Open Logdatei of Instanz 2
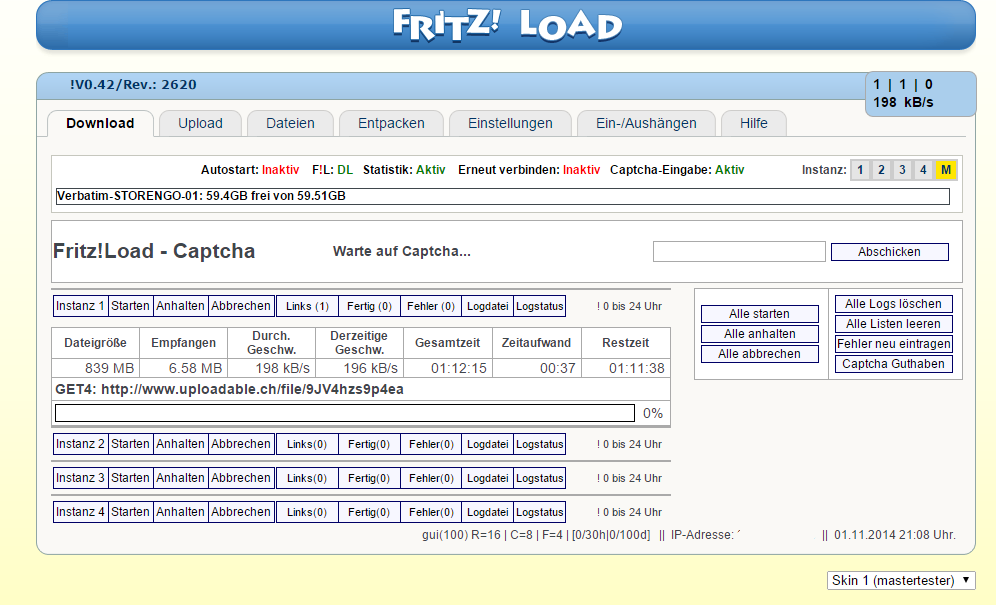 point(487,444)
